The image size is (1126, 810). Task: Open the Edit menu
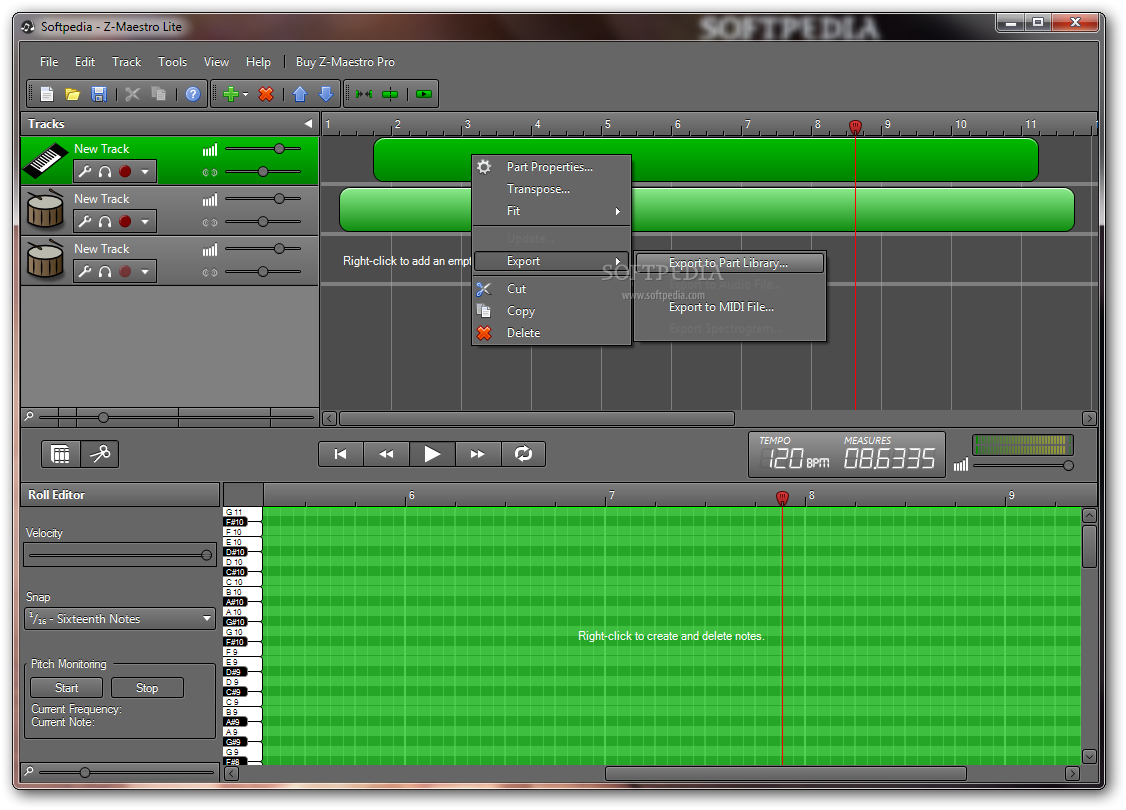pyautogui.click(x=85, y=62)
